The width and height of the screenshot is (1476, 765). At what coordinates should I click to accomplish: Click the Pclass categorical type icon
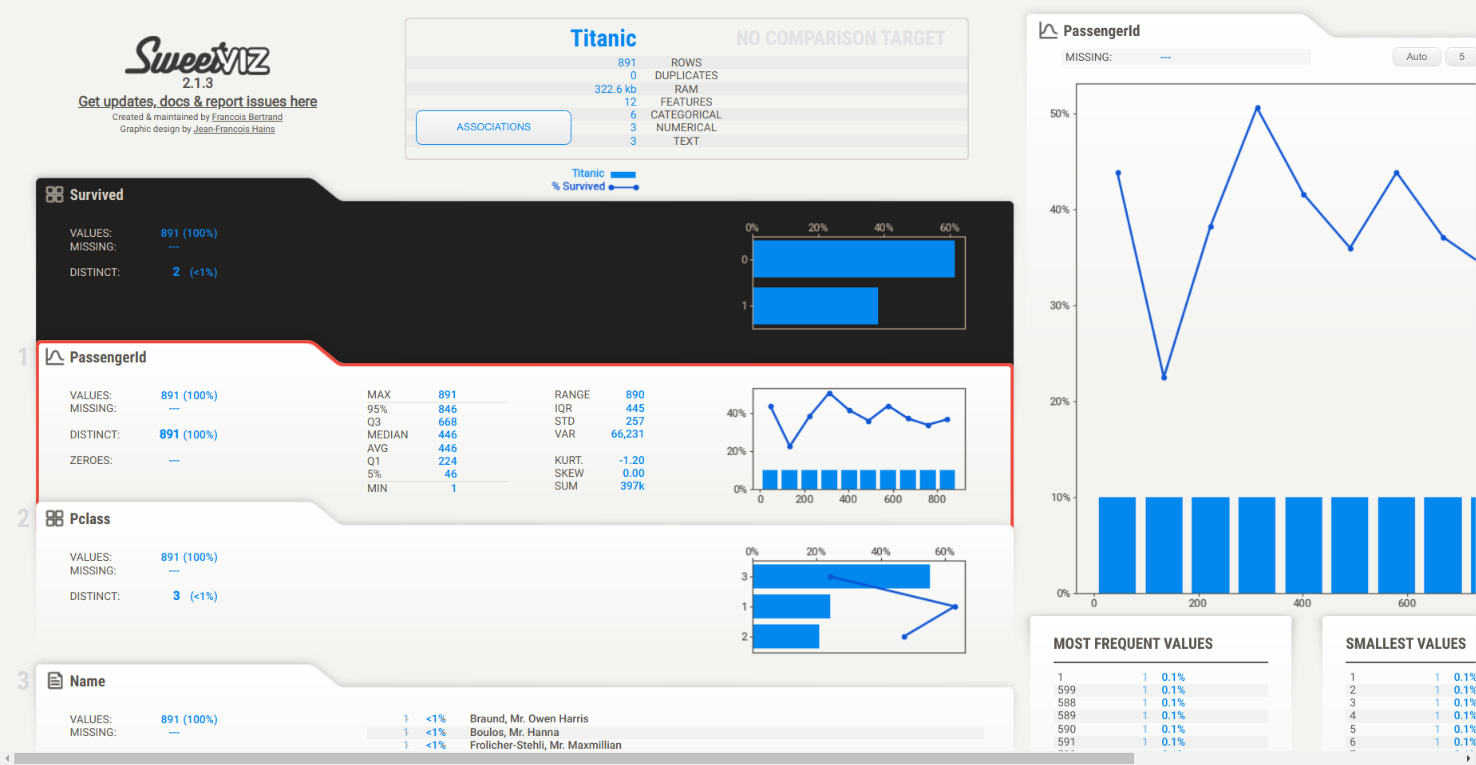[55, 519]
